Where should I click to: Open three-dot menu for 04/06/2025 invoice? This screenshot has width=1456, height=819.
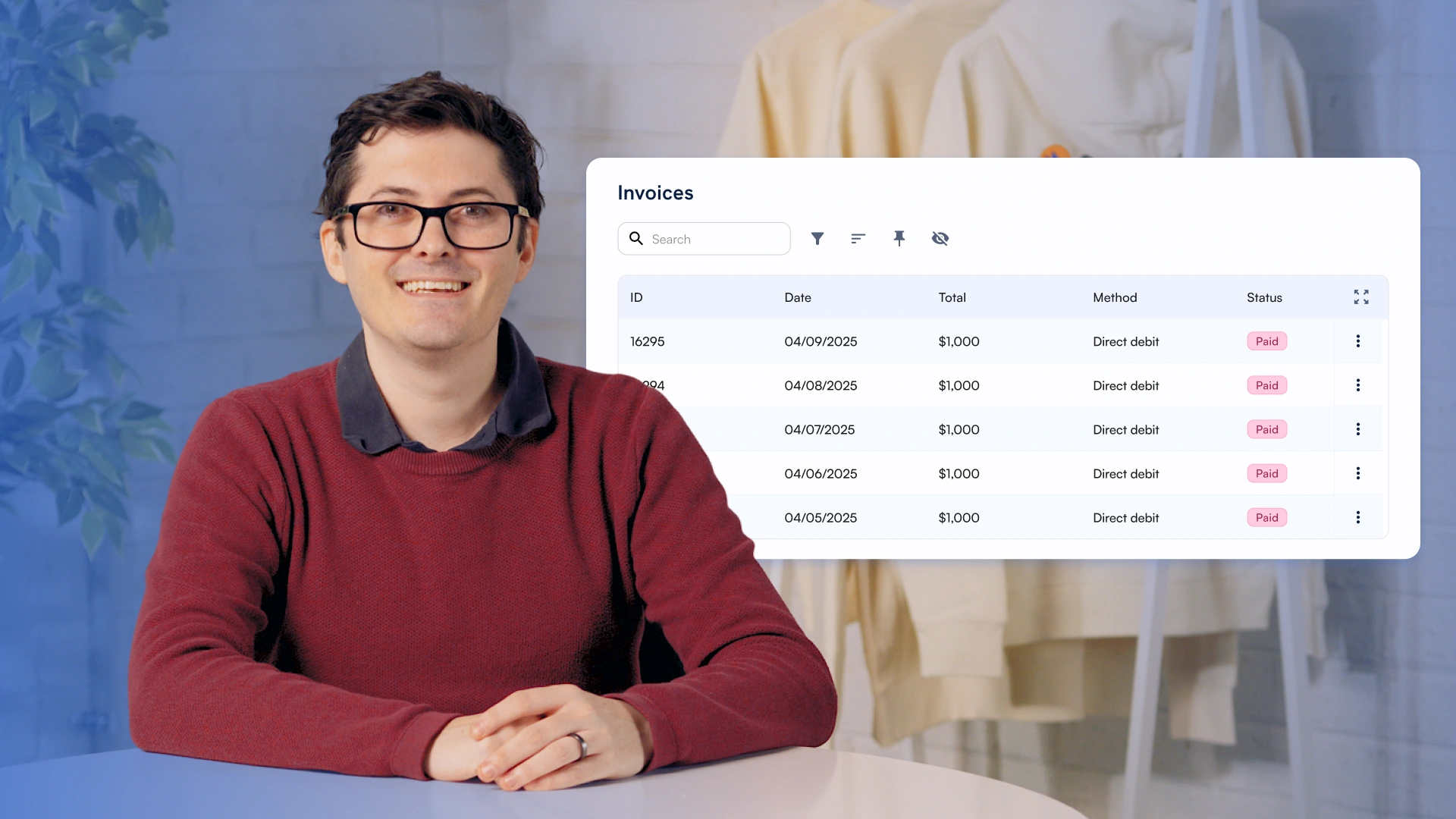tap(1357, 473)
